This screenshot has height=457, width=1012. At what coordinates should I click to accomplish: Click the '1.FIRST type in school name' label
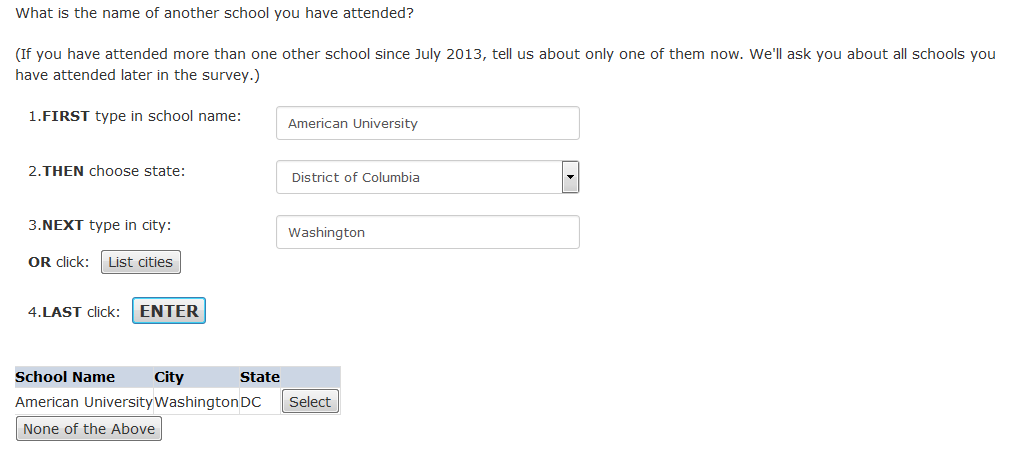click(x=134, y=116)
